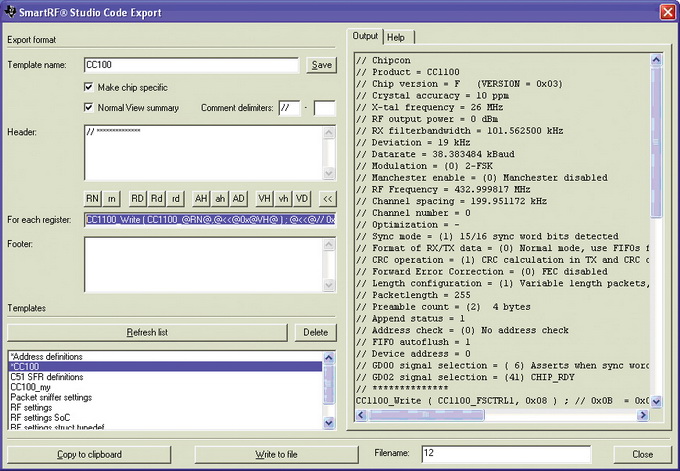Viewport: 680px width, 471px height.
Task: Click the Filename input field
Action: tap(506, 454)
